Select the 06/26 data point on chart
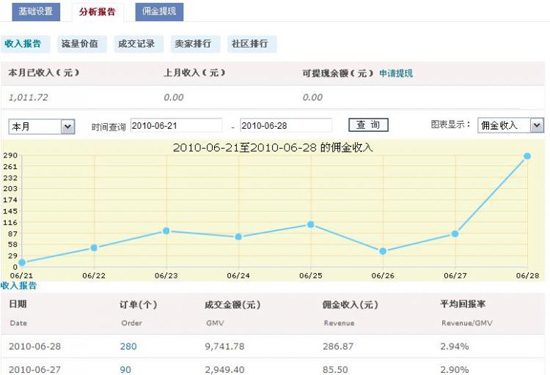Screen dimensions: 550x375 pyautogui.click(x=383, y=251)
